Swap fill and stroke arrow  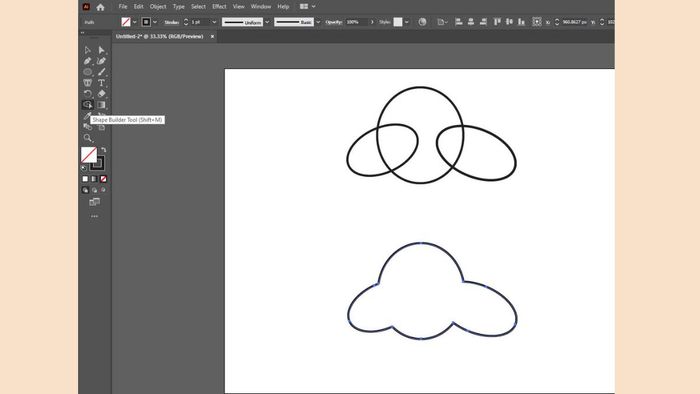click(104, 150)
